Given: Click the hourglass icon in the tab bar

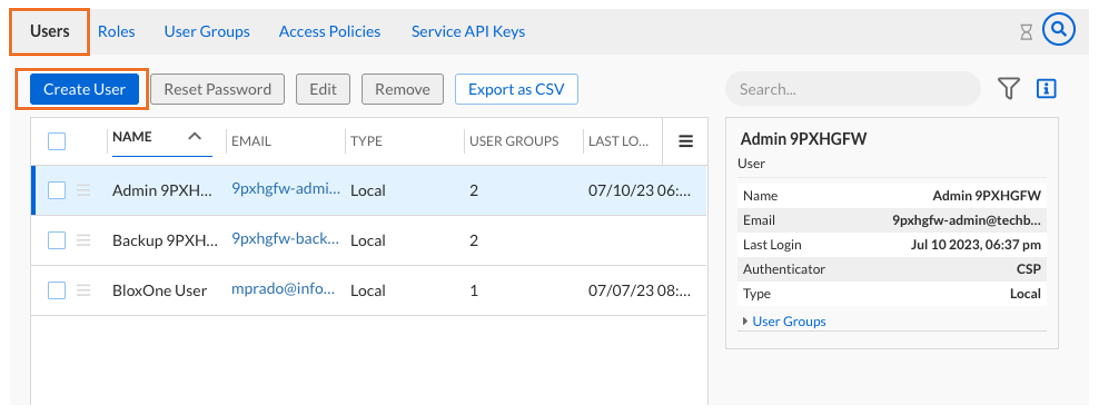Looking at the screenshot, I should pyautogui.click(x=1026, y=32).
